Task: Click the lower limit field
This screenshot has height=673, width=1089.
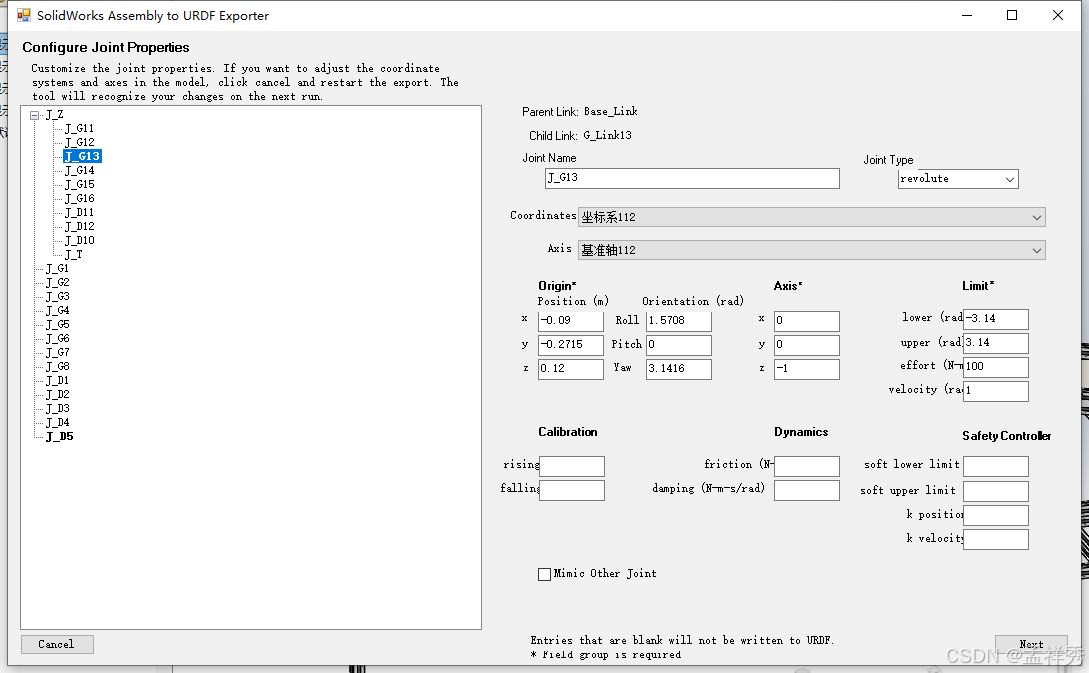Action: (x=995, y=319)
